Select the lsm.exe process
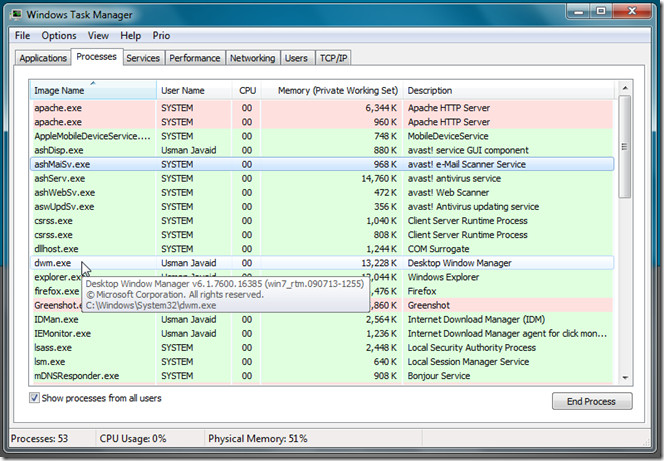664x461 pixels. click(322, 362)
